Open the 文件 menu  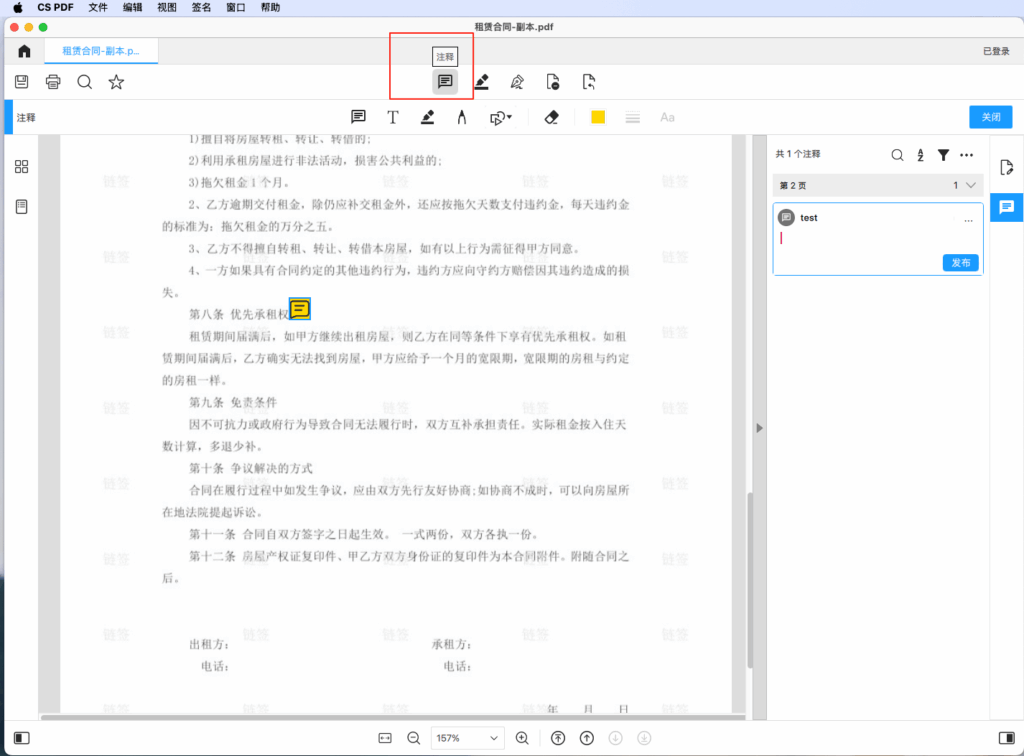point(98,7)
